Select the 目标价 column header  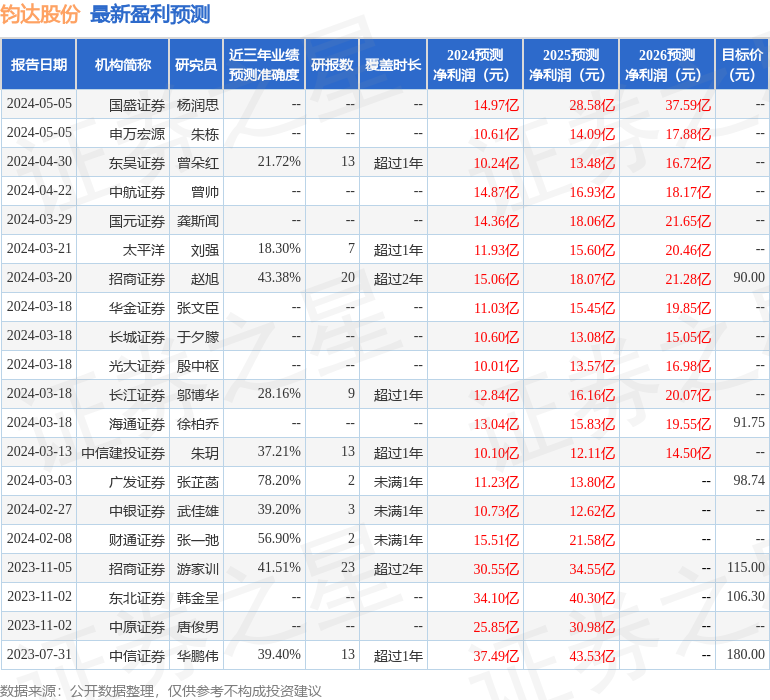coord(742,64)
